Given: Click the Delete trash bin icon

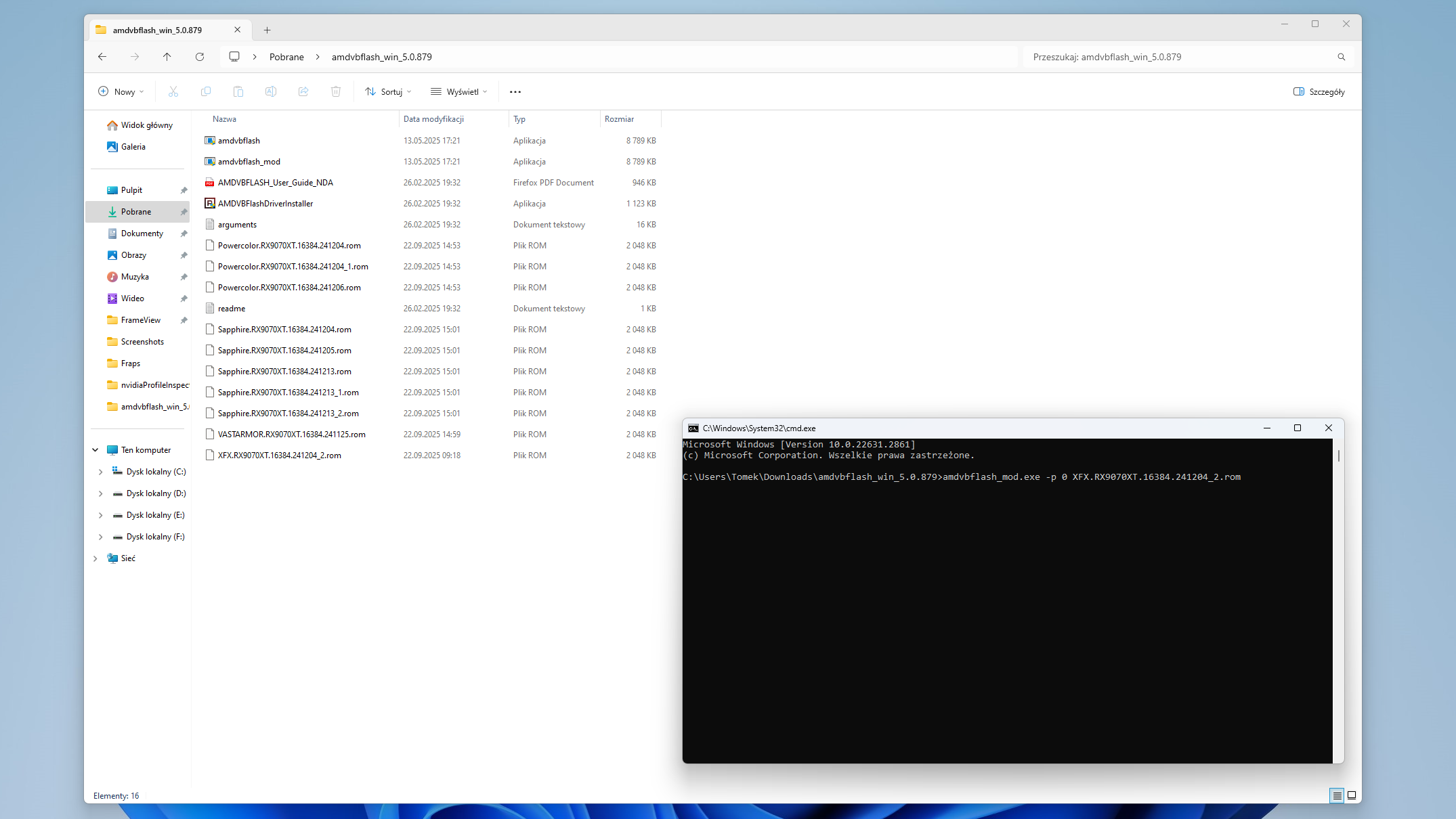Looking at the screenshot, I should coord(336,91).
